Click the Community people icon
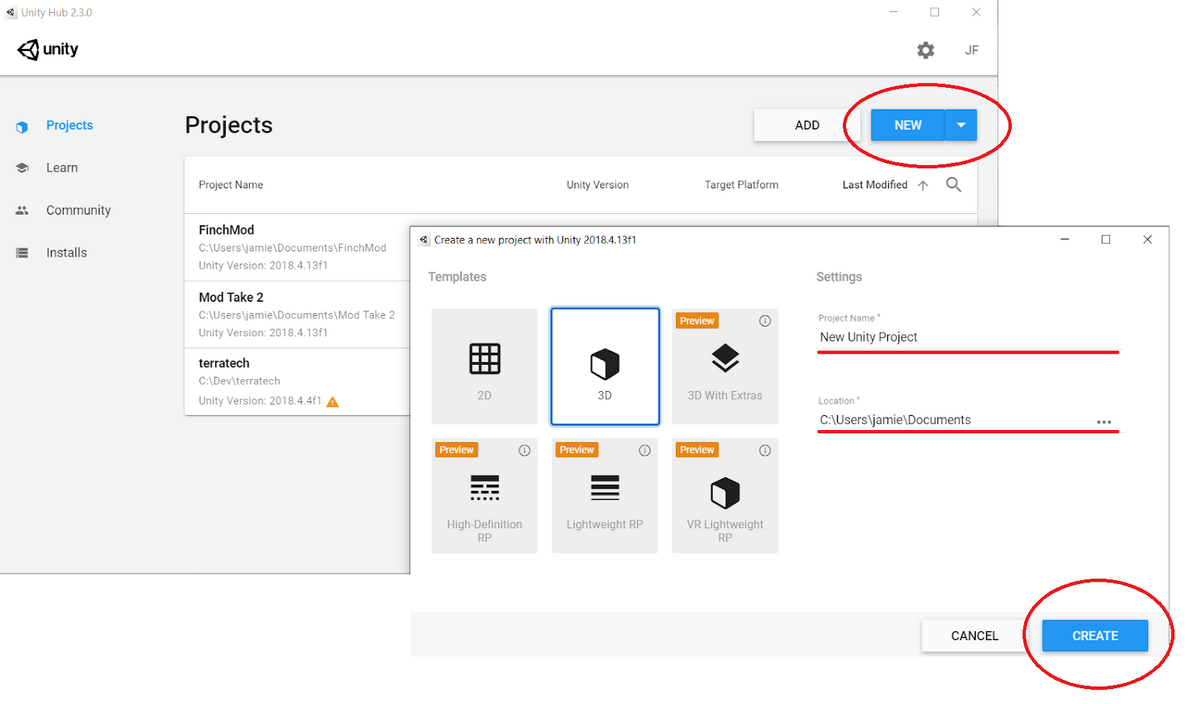Screen dimensions: 1200x704 22,211
